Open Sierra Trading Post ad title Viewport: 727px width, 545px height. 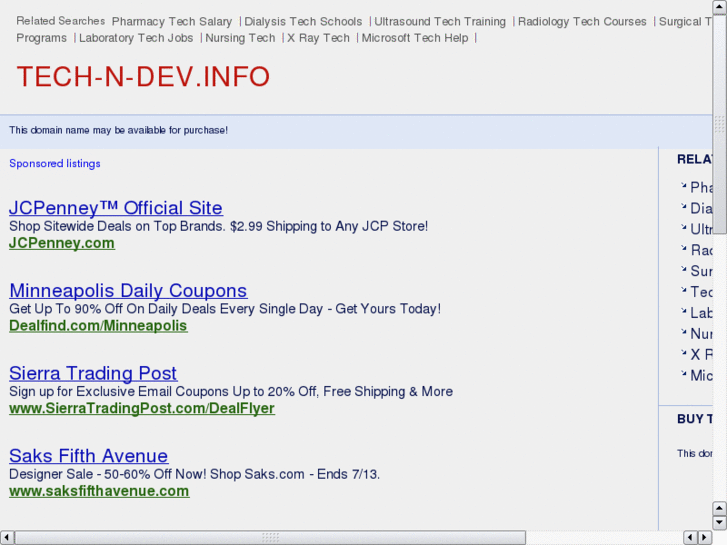pyautogui.click(x=93, y=373)
